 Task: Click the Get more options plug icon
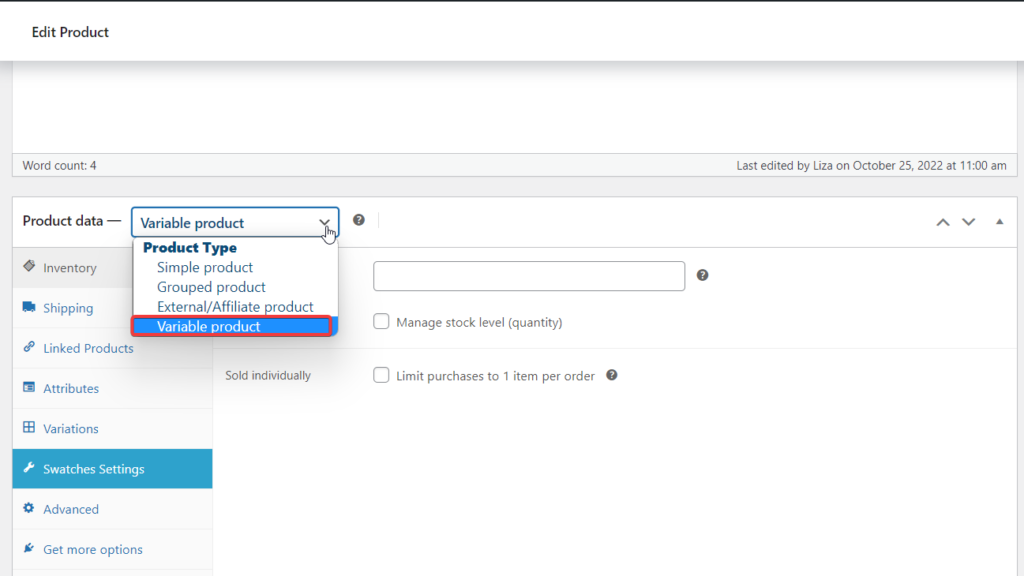click(29, 549)
